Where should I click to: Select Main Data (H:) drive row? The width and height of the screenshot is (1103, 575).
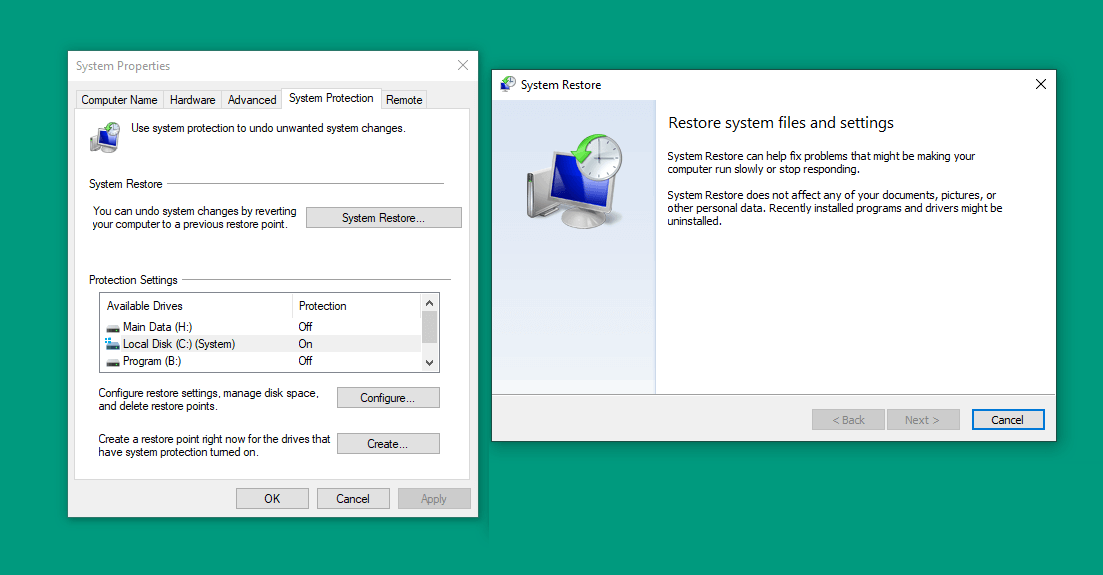click(261, 327)
